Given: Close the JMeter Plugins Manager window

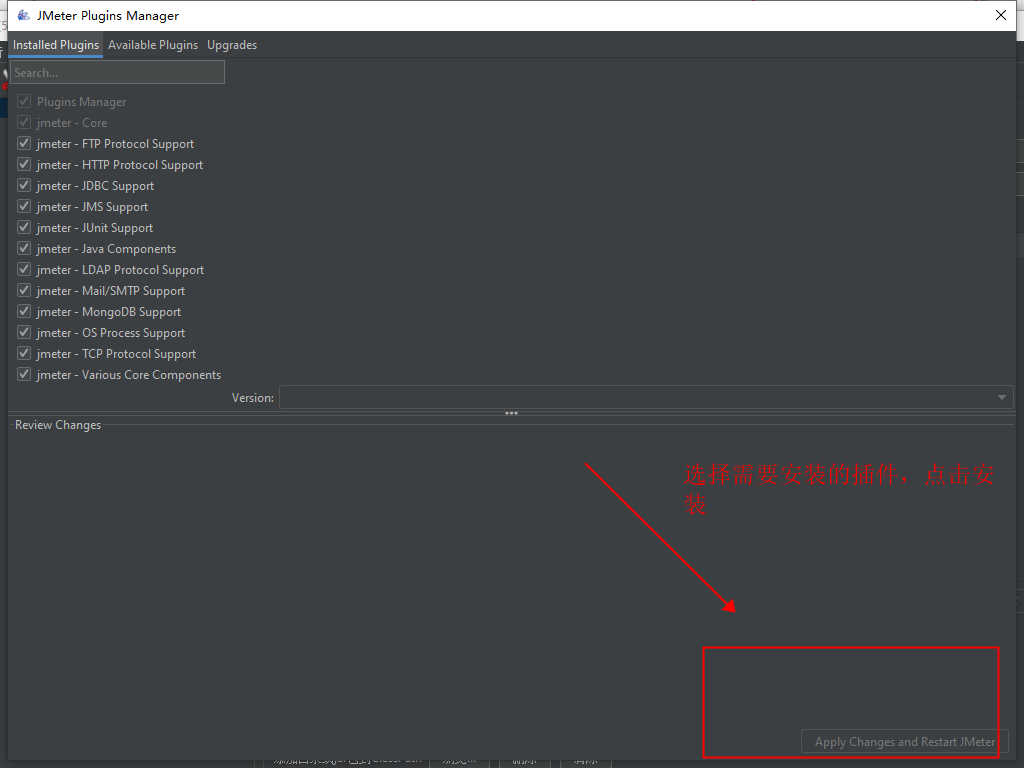Looking at the screenshot, I should [x=1000, y=15].
